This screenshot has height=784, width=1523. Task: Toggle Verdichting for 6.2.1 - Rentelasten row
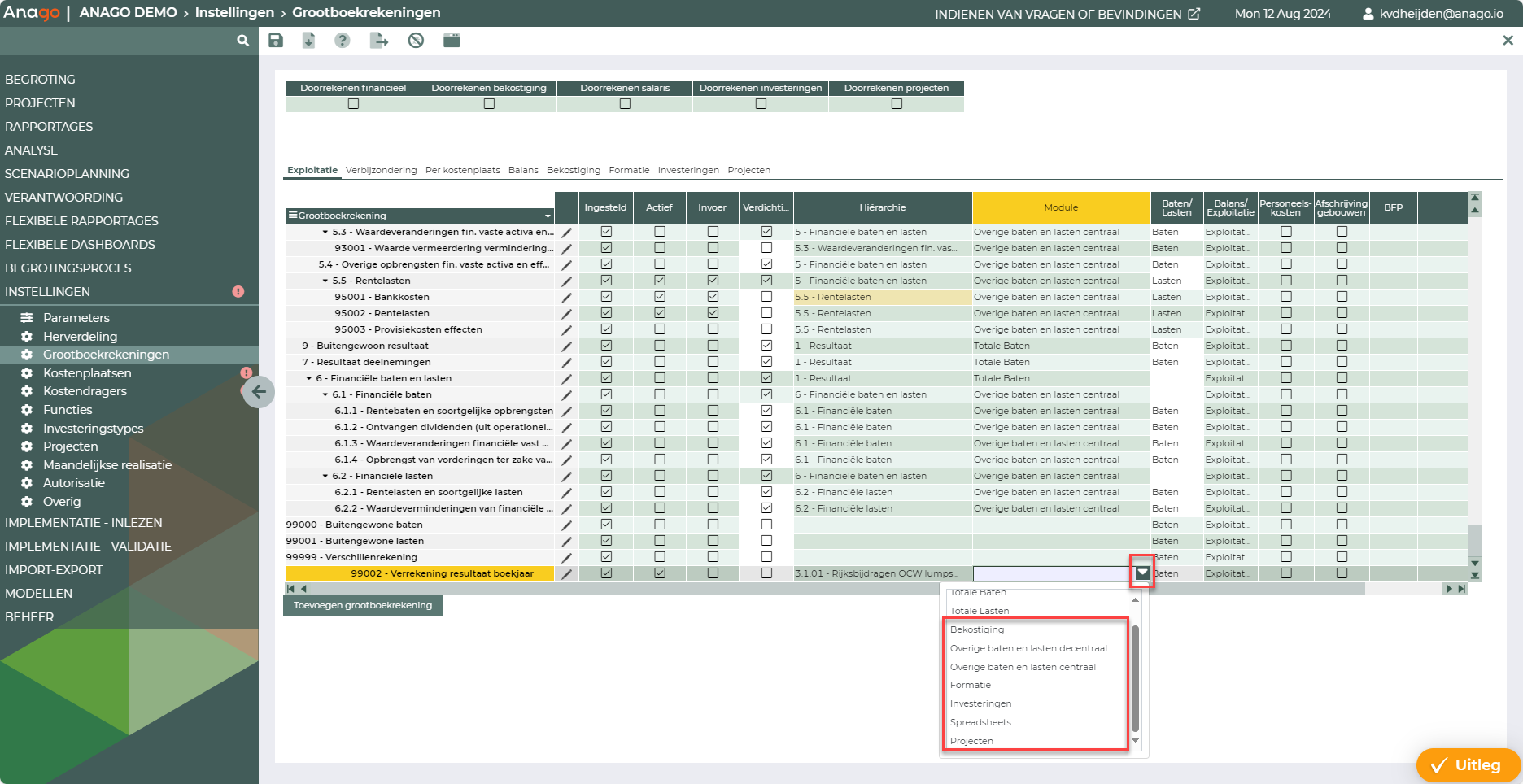766,492
